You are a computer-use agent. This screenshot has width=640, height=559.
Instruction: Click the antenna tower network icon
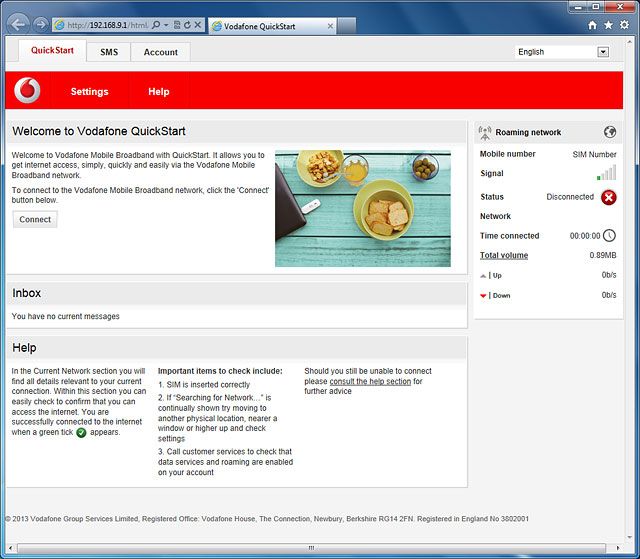tap(485, 133)
